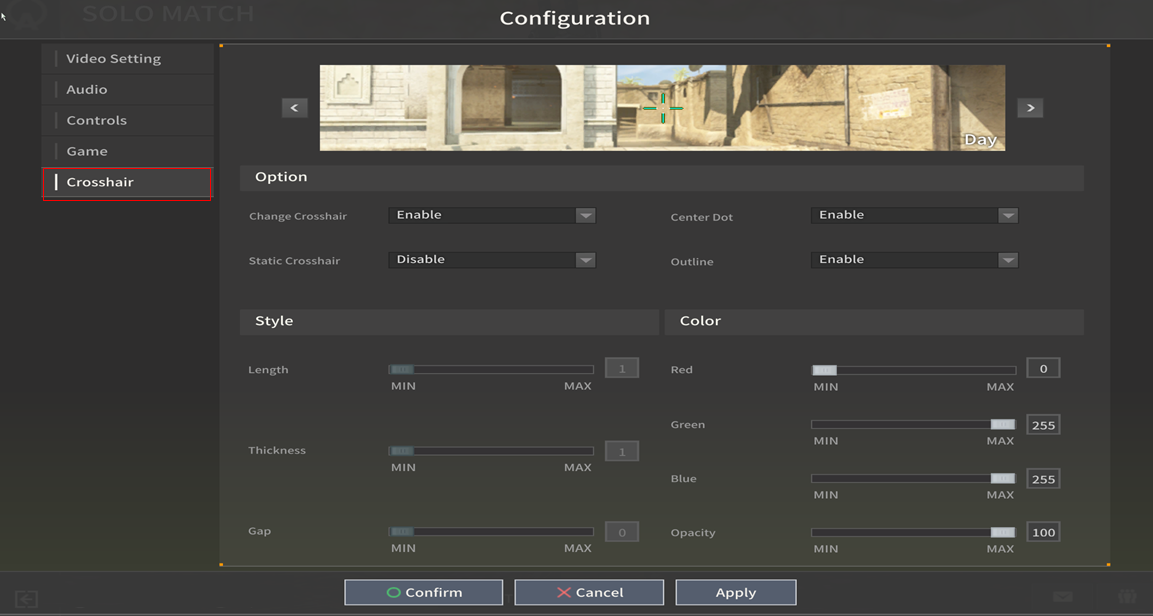This screenshot has height=616, width=1153.
Task: Click the Red color slider handle
Action: 824,370
